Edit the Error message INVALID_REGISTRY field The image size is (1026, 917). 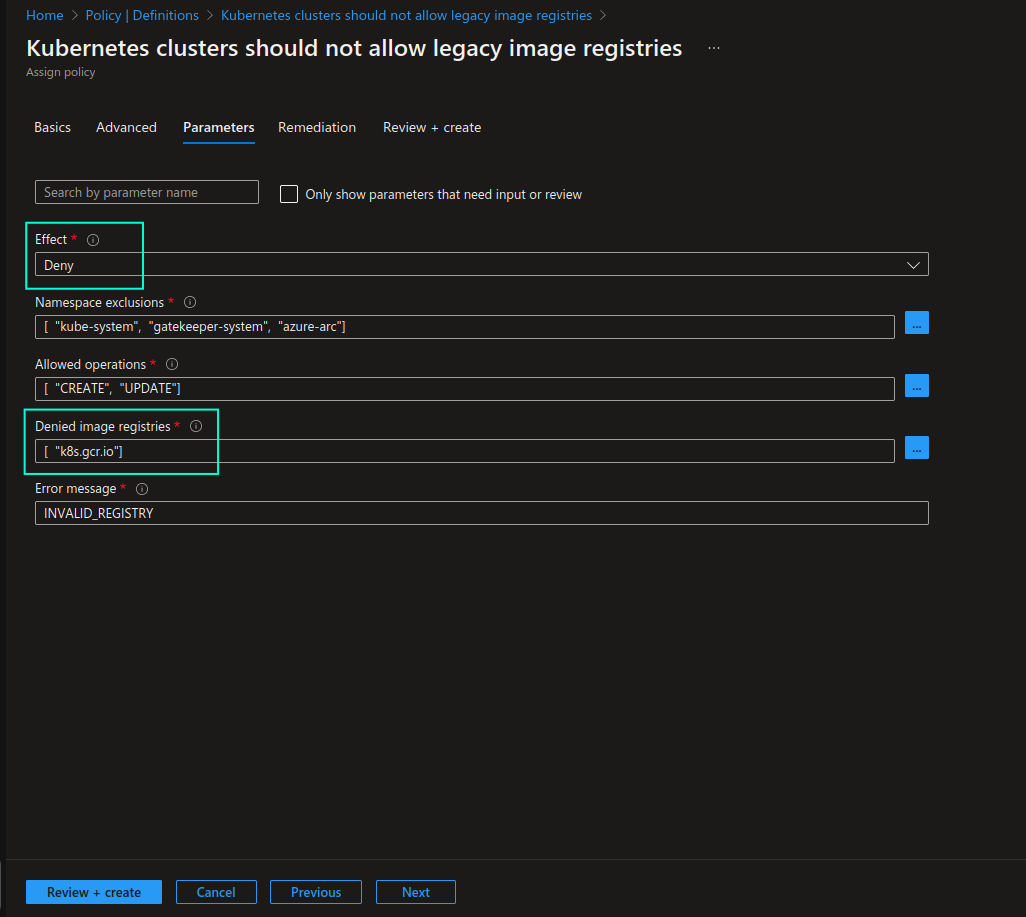(x=482, y=513)
